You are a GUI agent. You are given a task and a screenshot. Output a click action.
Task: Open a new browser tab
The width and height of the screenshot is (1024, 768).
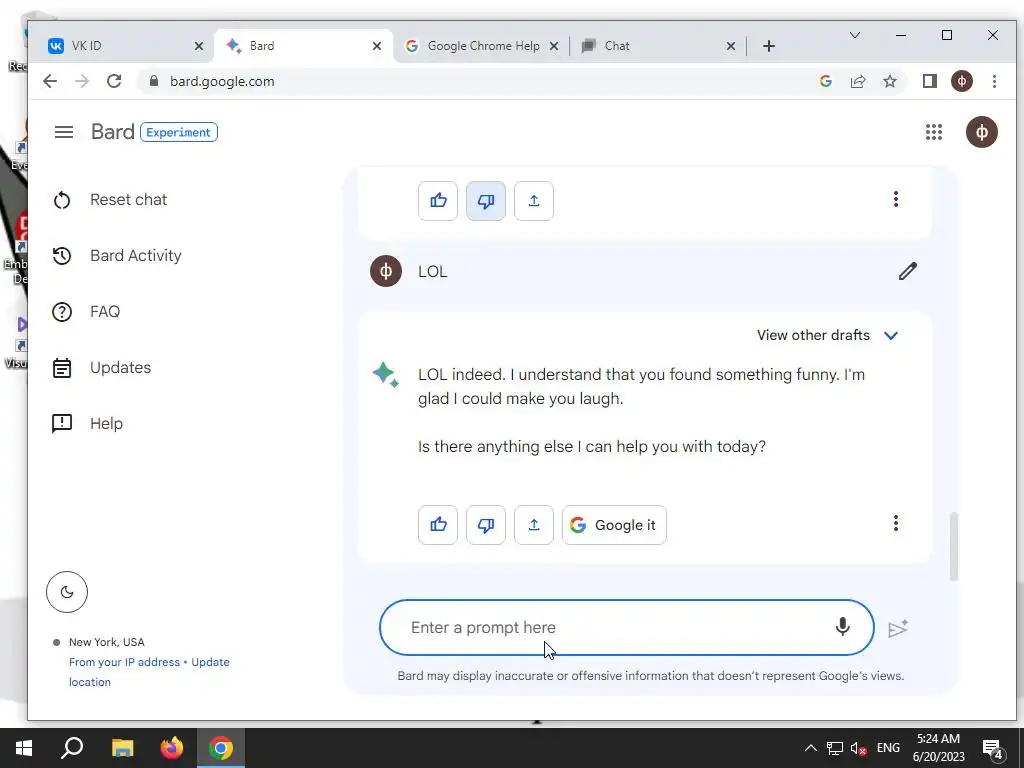click(x=769, y=46)
